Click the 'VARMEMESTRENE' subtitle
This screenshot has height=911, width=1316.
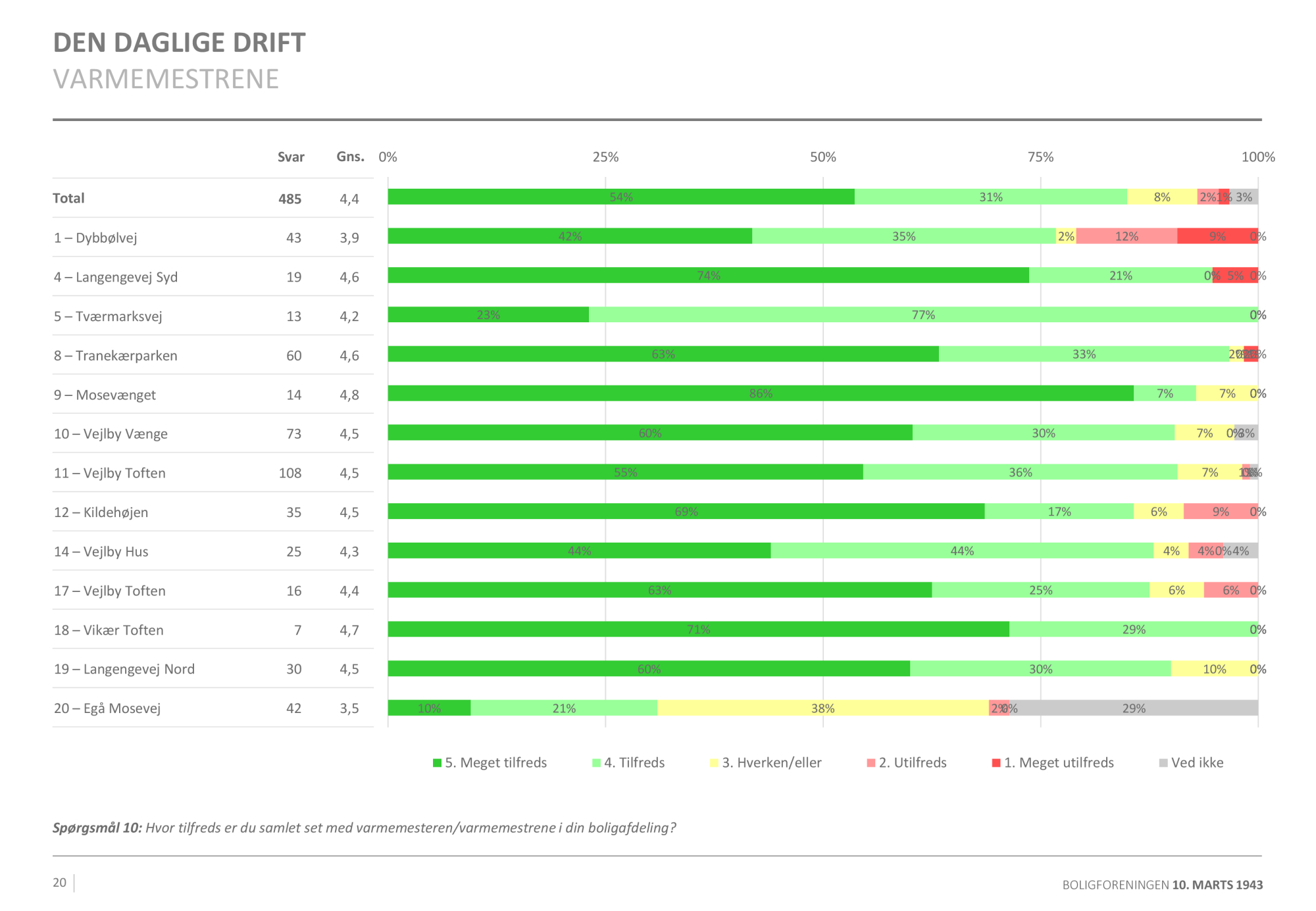(x=166, y=79)
